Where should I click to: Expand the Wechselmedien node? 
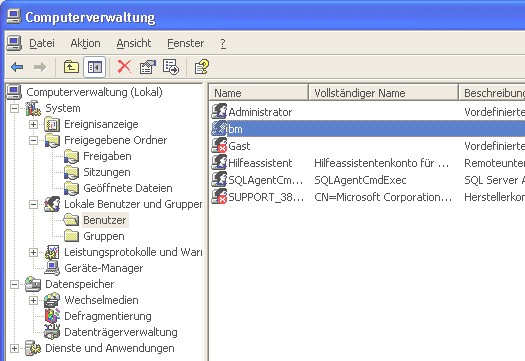[x=33, y=300]
